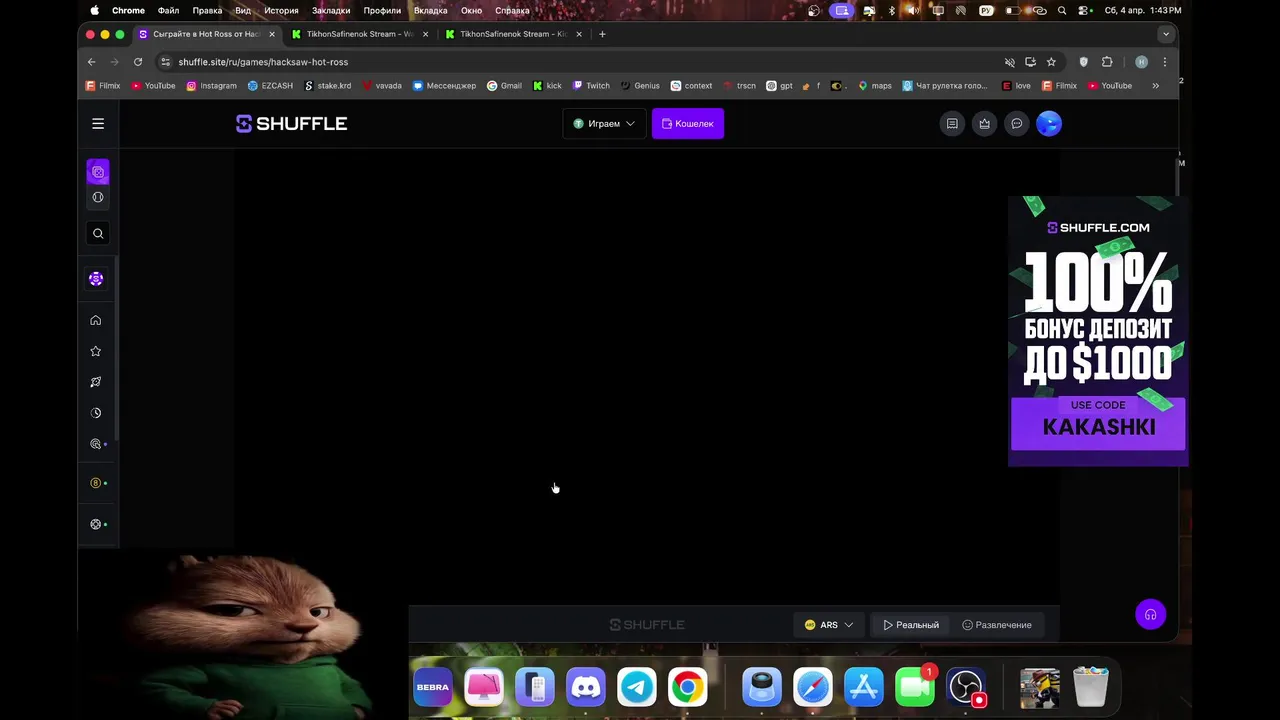Open Safari from the dock
The height and width of the screenshot is (720, 1280).
point(813,687)
